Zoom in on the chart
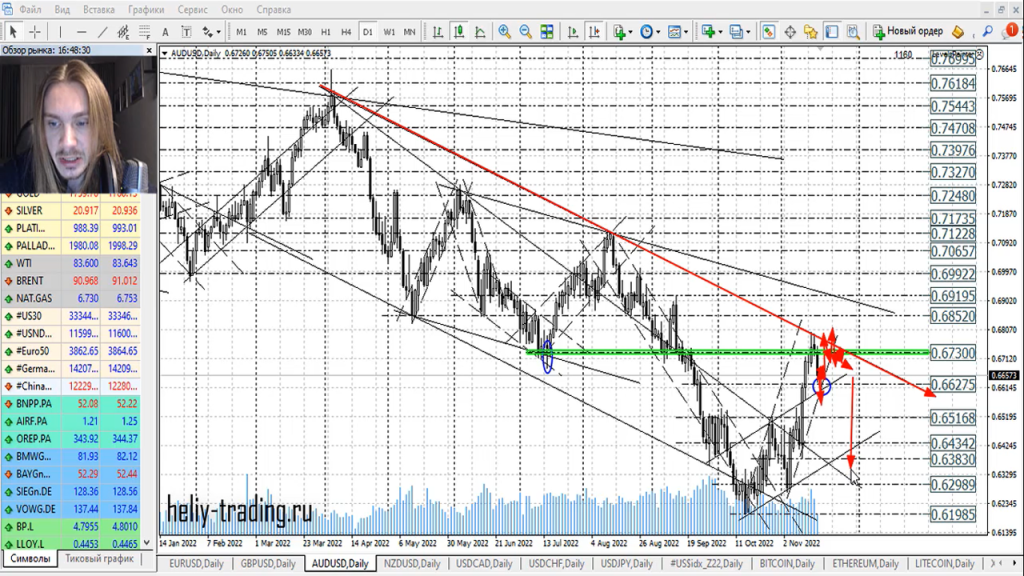This screenshot has height=576, width=1024. (504, 31)
